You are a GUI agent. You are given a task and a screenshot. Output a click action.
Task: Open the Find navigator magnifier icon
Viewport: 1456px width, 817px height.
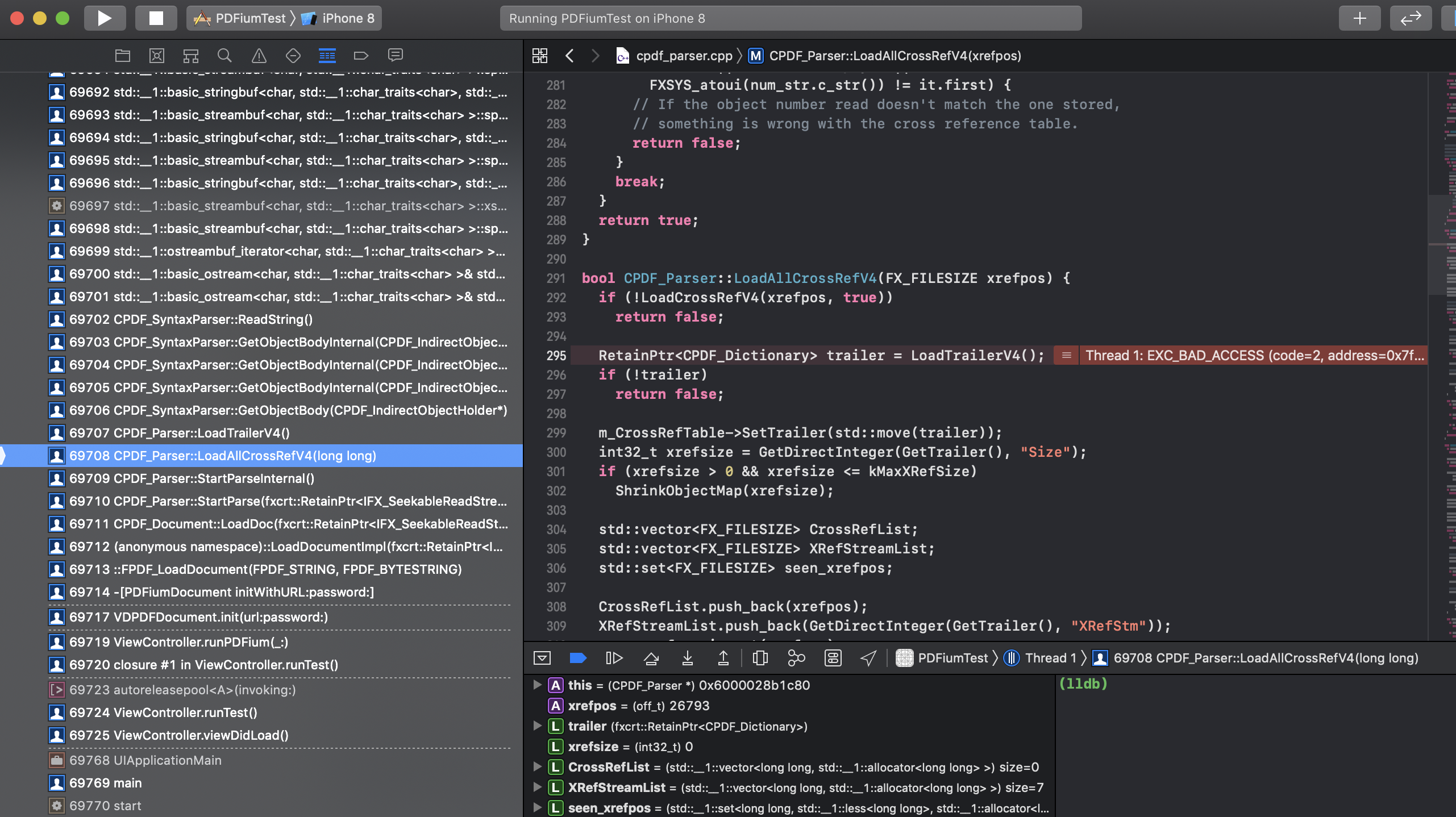tap(225, 55)
